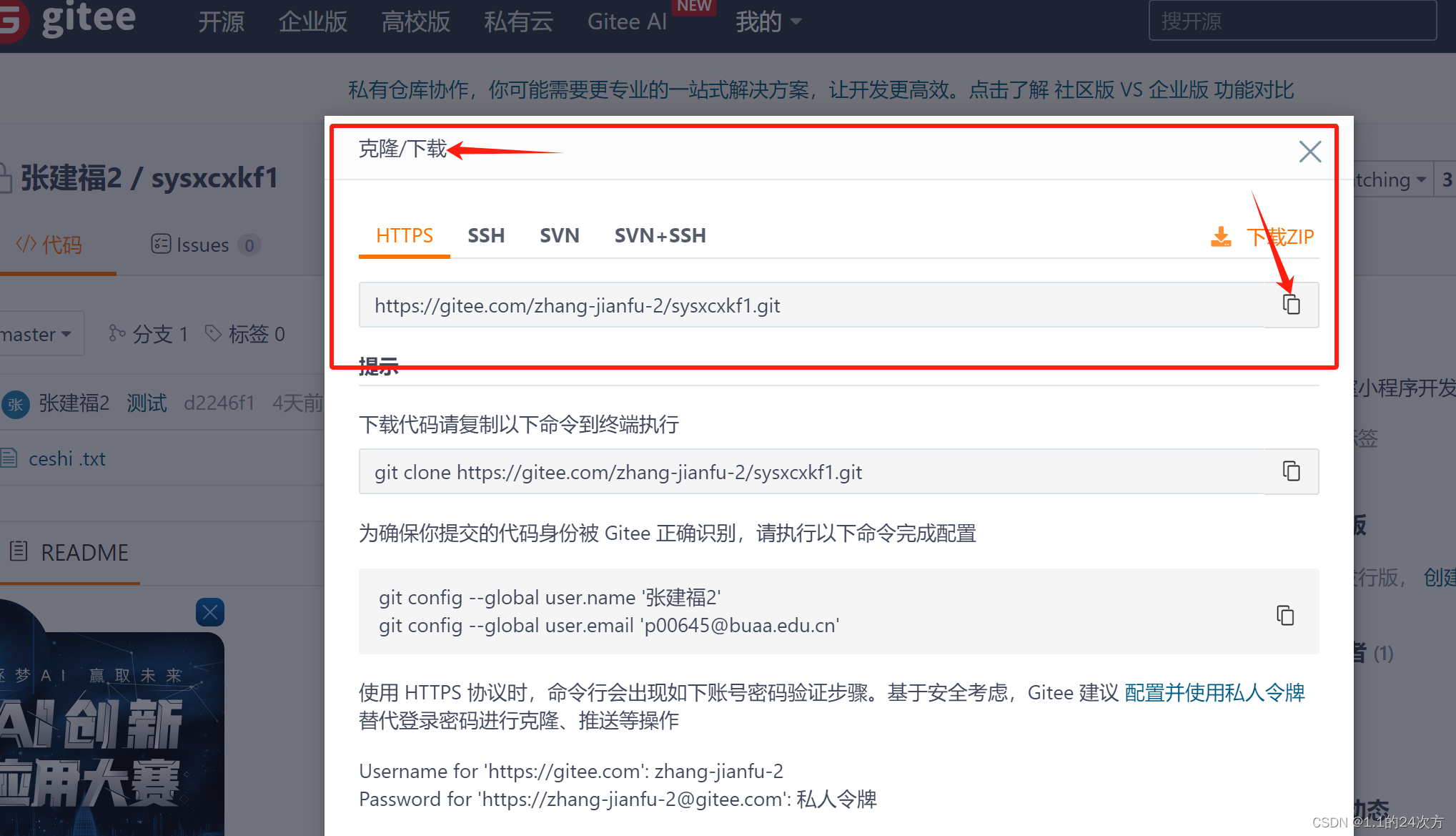Expand the master branch dropdown

[x=39, y=334]
